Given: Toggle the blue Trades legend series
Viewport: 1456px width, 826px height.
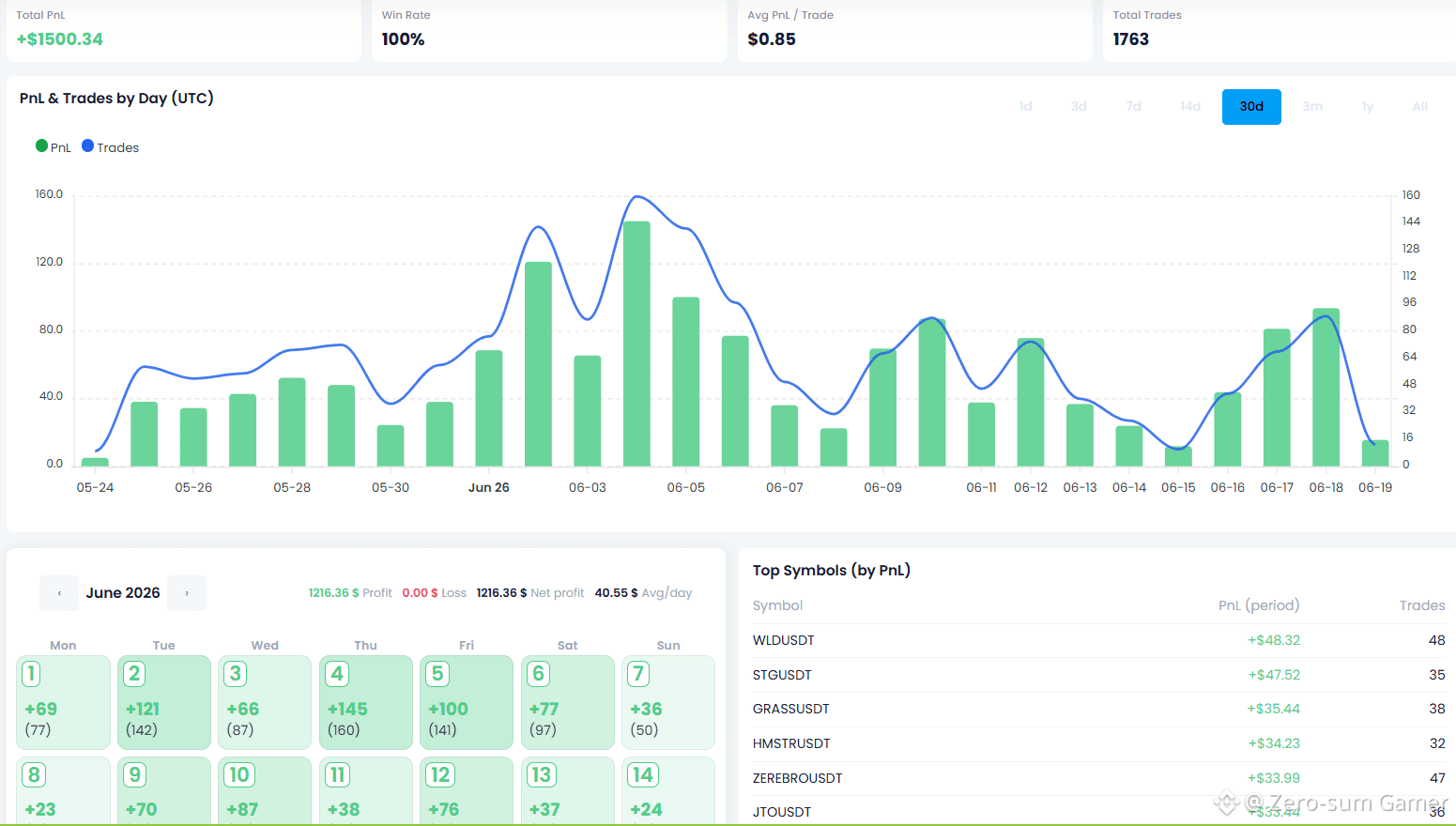Looking at the screenshot, I should click(111, 147).
